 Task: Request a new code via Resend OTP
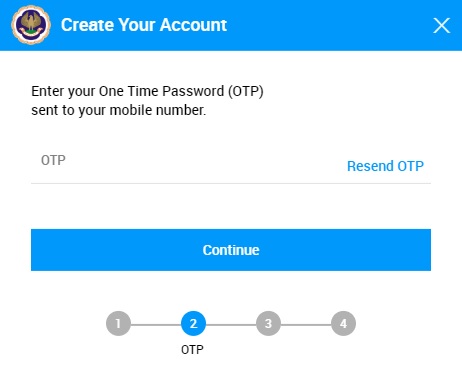tap(385, 166)
